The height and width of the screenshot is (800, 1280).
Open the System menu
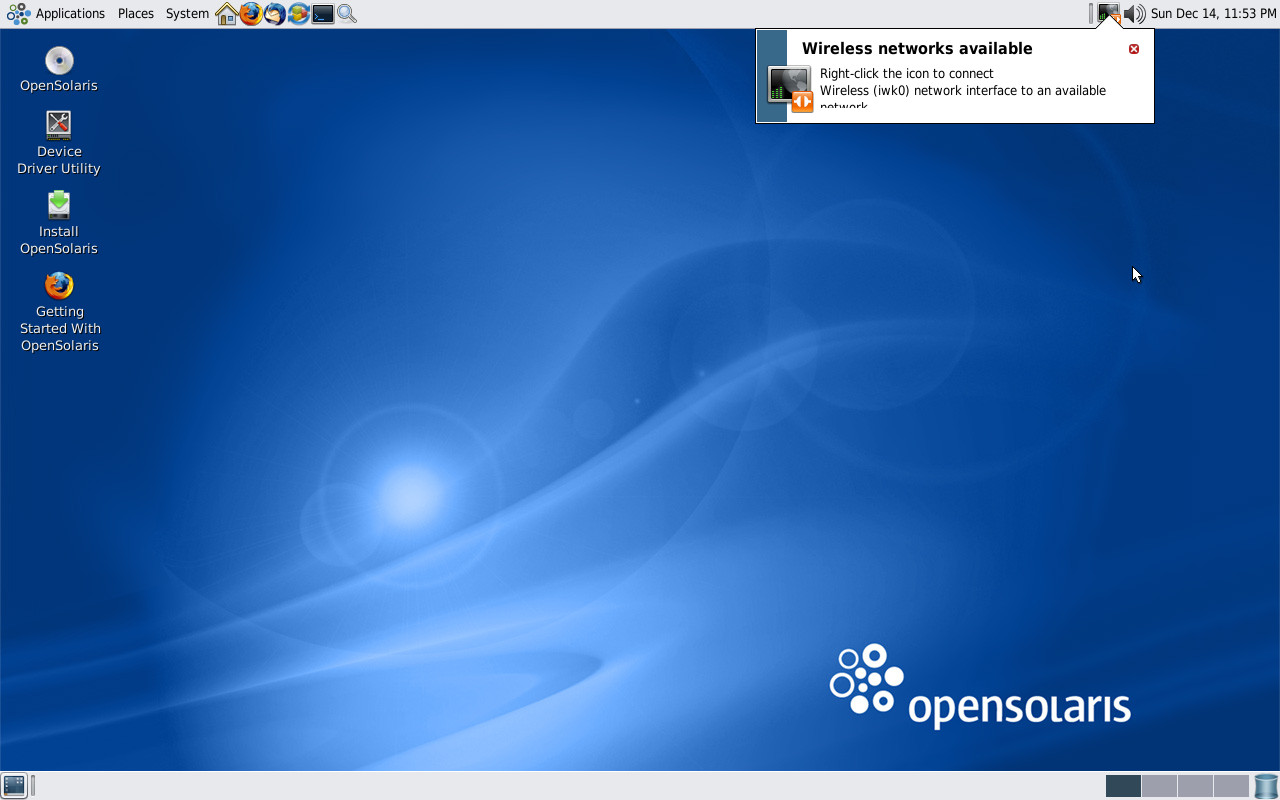coord(187,14)
